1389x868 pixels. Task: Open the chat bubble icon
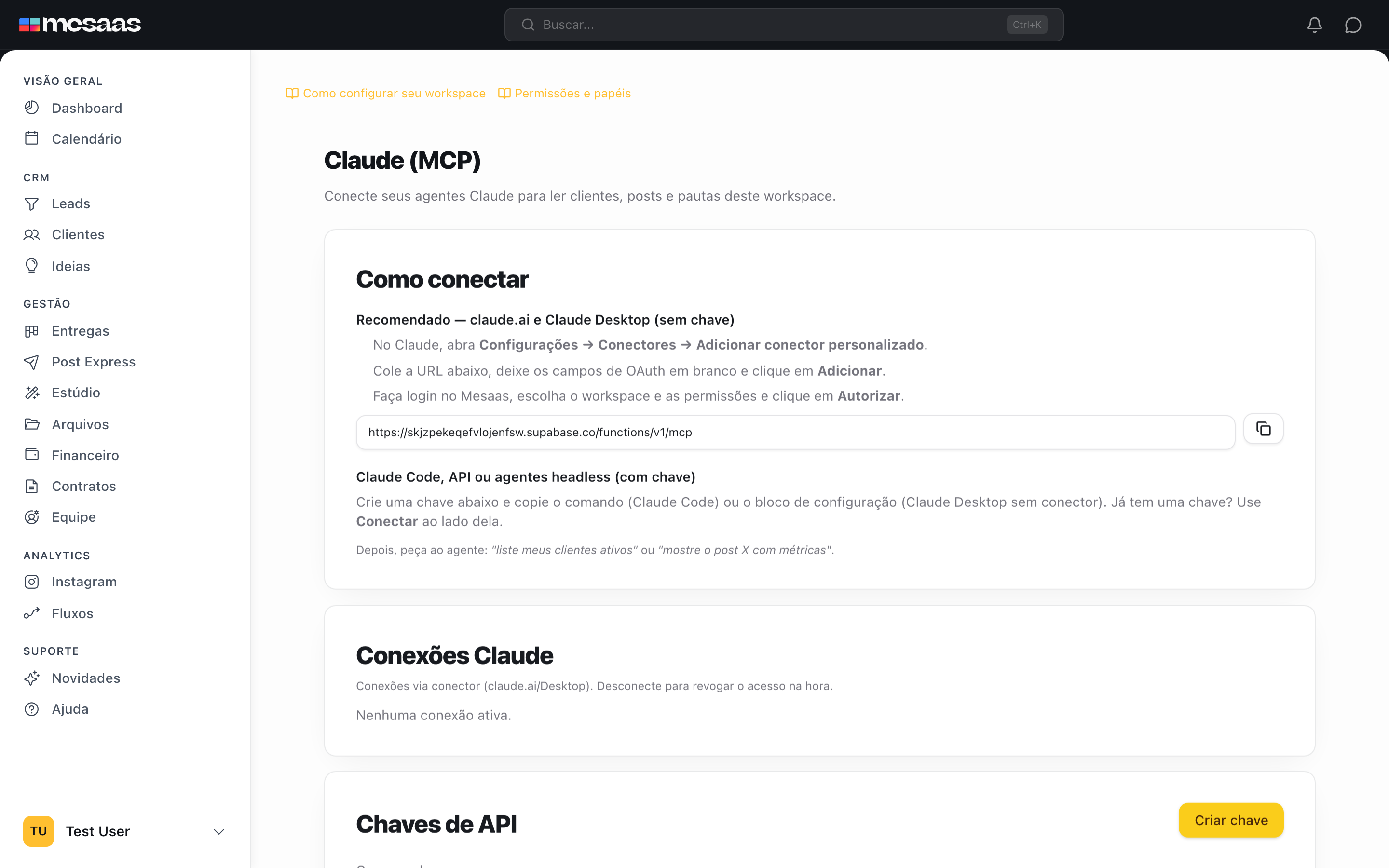pyautogui.click(x=1353, y=25)
